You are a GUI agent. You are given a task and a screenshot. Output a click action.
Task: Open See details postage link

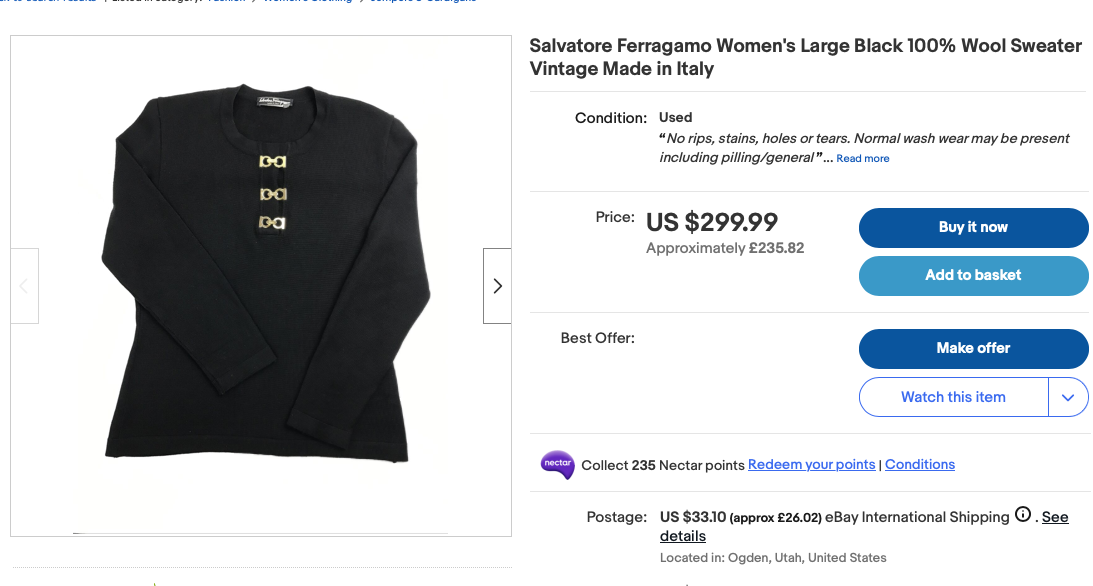point(864,527)
